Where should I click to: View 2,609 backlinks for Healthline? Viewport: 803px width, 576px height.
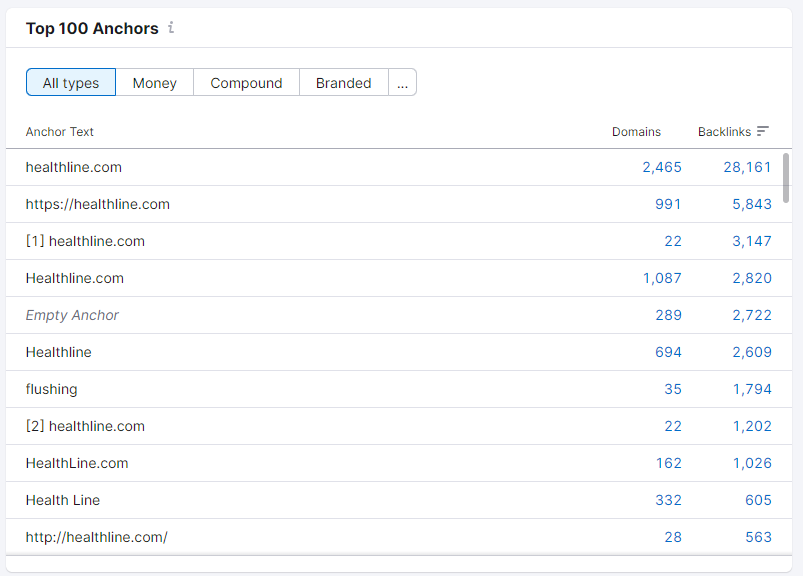pyautogui.click(x=752, y=352)
